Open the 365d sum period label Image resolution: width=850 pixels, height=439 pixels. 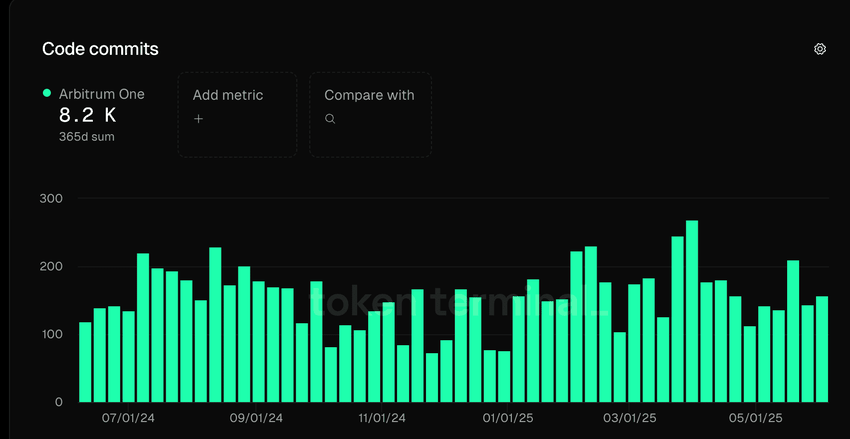(87, 137)
